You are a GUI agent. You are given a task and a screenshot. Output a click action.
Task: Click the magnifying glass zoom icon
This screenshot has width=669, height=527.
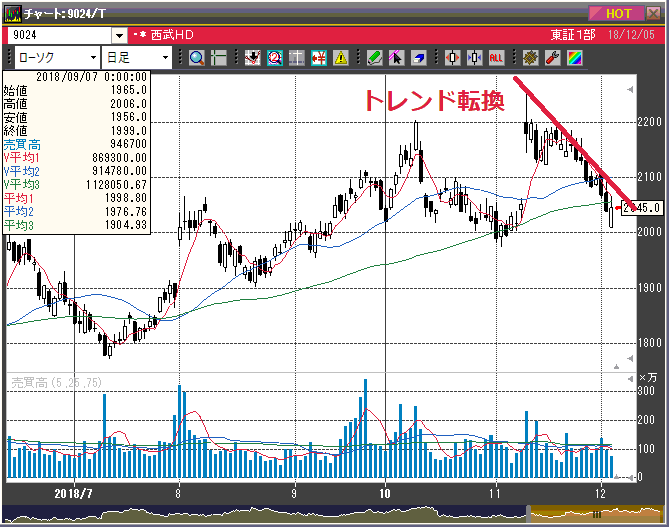(x=197, y=58)
